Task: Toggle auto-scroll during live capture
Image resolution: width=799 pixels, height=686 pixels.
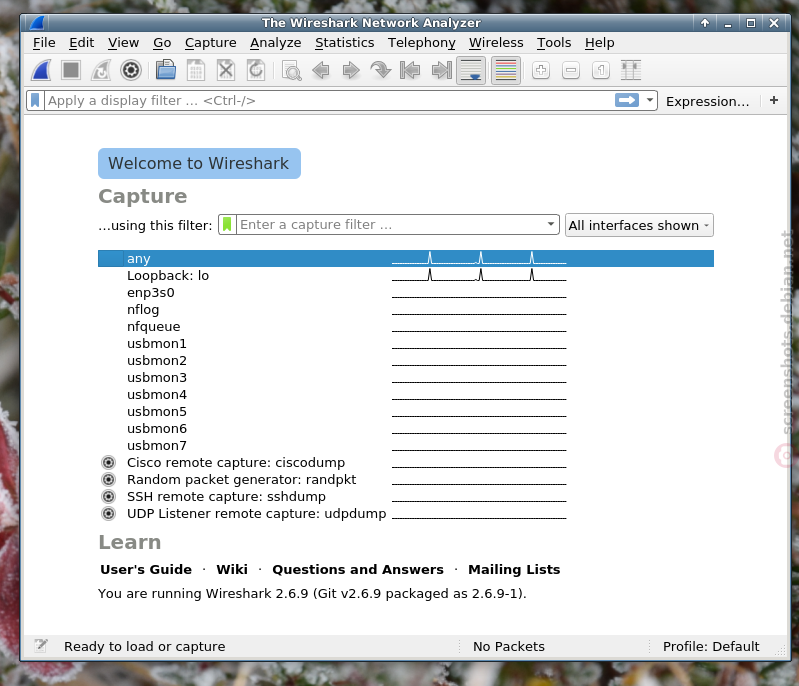Action: click(x=471, y=70)
